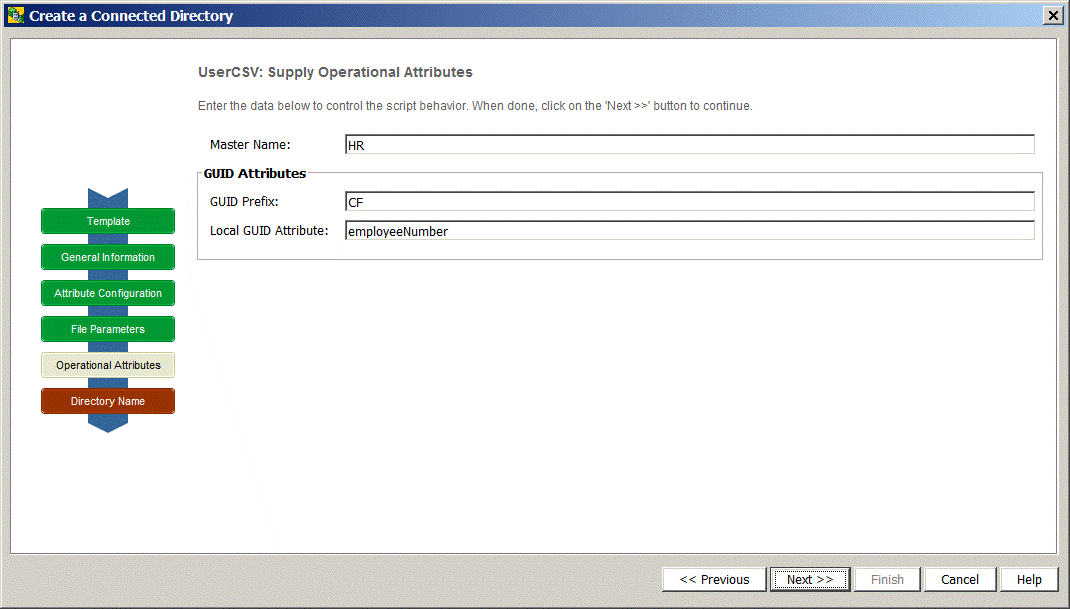Close the Create a Connected Directory dialog
Image resolution: width=1070 pixels, height=609 pixels.
1052,15
